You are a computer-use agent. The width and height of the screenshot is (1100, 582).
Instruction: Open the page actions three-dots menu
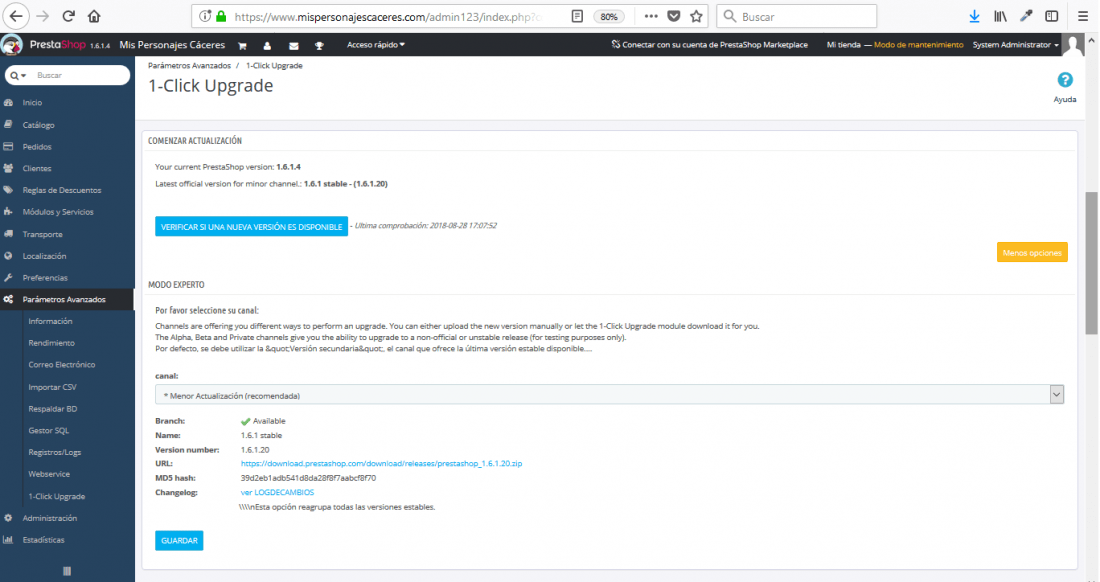tap(651, 16)
